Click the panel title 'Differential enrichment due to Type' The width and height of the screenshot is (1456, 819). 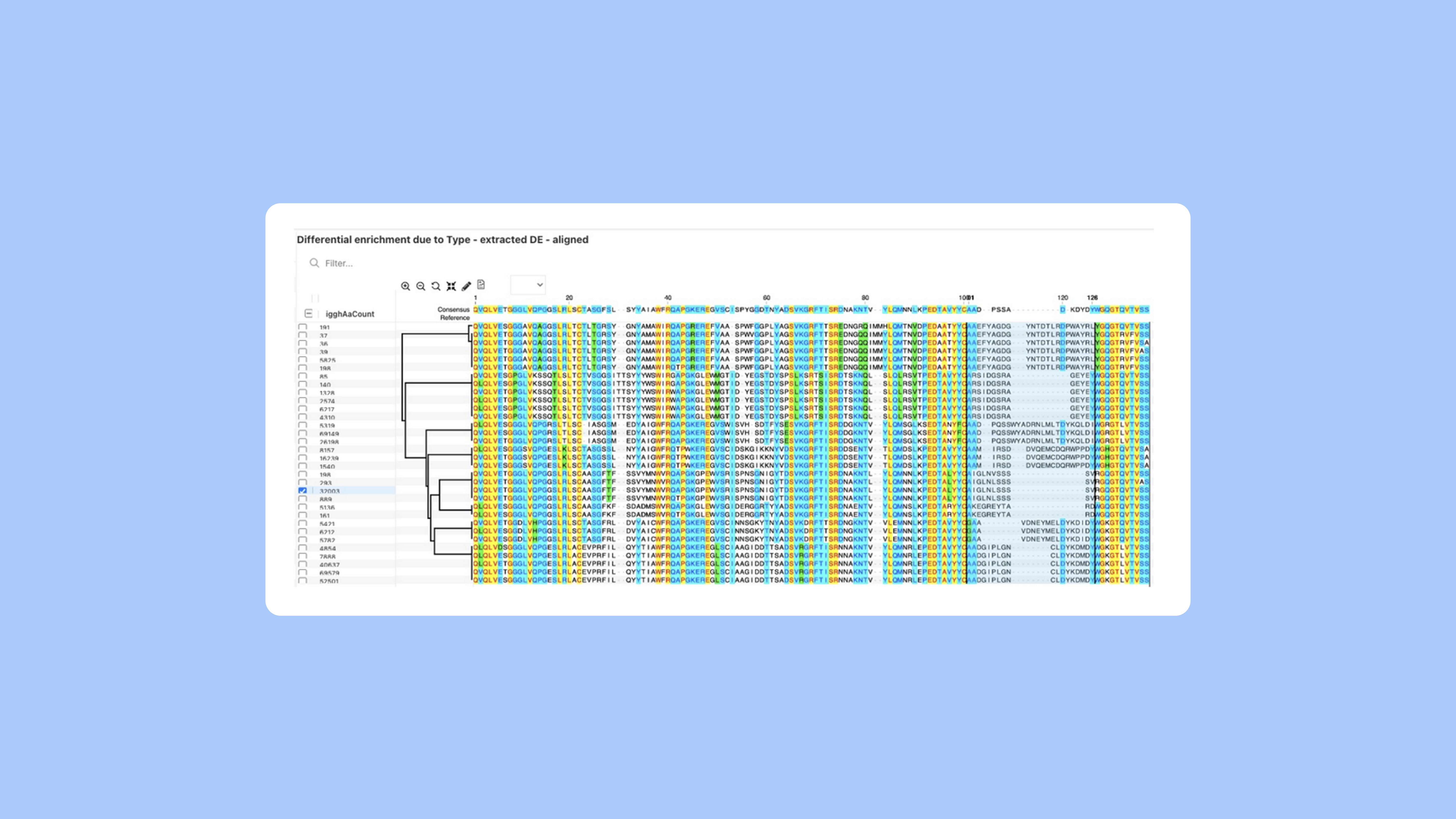(384, 240)
